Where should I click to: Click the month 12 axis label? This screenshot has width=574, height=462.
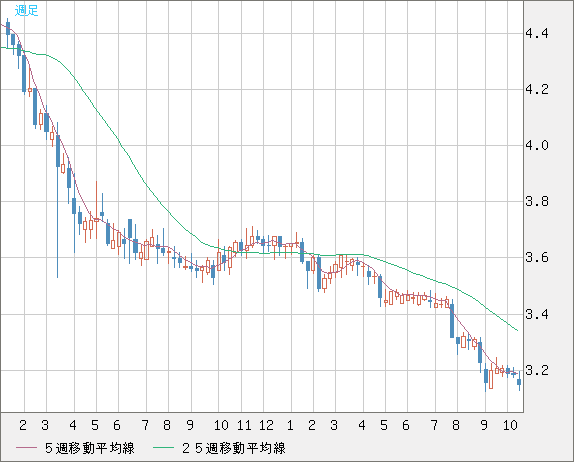tap(266, 425)
